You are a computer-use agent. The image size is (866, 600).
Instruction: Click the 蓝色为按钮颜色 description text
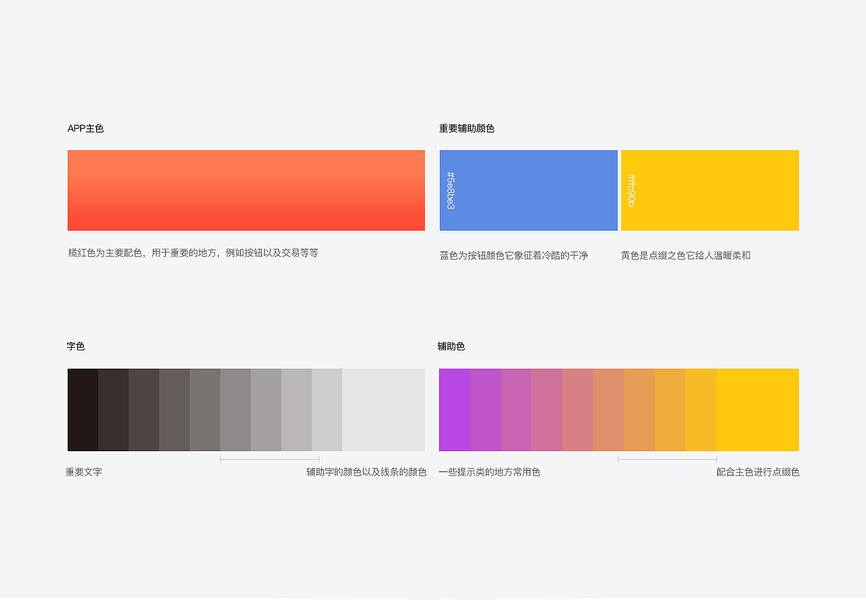pyautogui.click(x=514, y=256)
